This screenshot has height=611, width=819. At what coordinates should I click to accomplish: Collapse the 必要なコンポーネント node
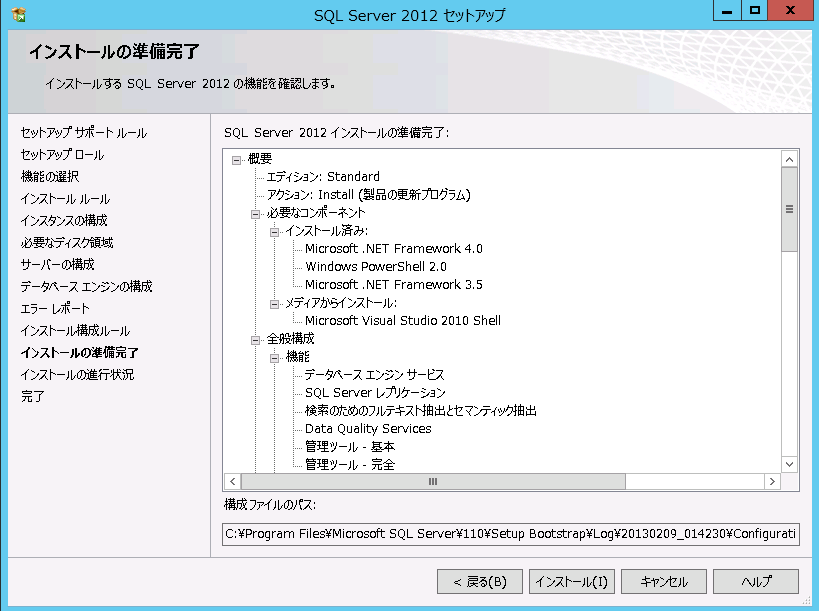pyautogui.click(x=255, y=214)
